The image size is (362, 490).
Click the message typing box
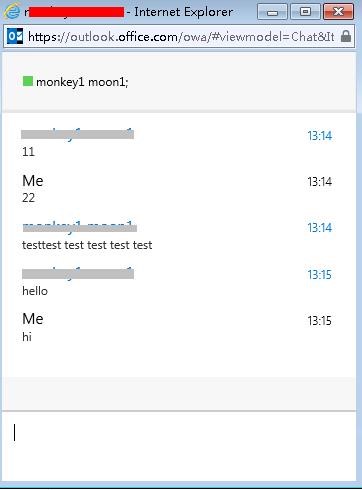click(179, 446)
